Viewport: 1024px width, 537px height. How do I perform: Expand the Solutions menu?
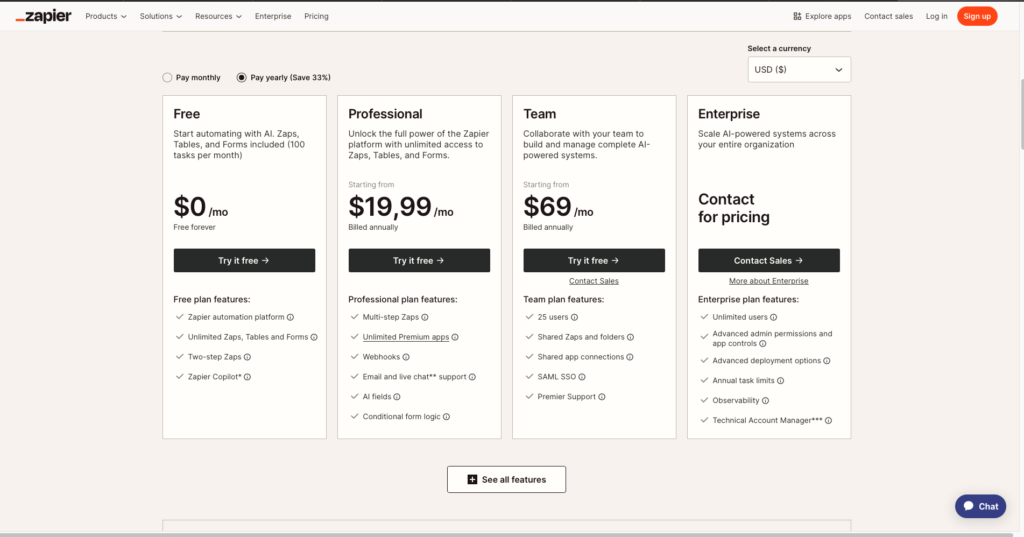pyautogui.click(x=161, y=16)
